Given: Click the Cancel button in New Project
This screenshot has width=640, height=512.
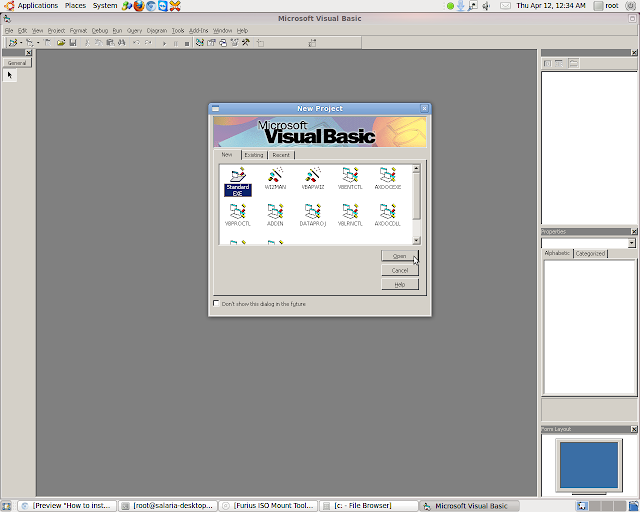Looking at the screenshot, I should pyautogui.click(x=400, y=270).
